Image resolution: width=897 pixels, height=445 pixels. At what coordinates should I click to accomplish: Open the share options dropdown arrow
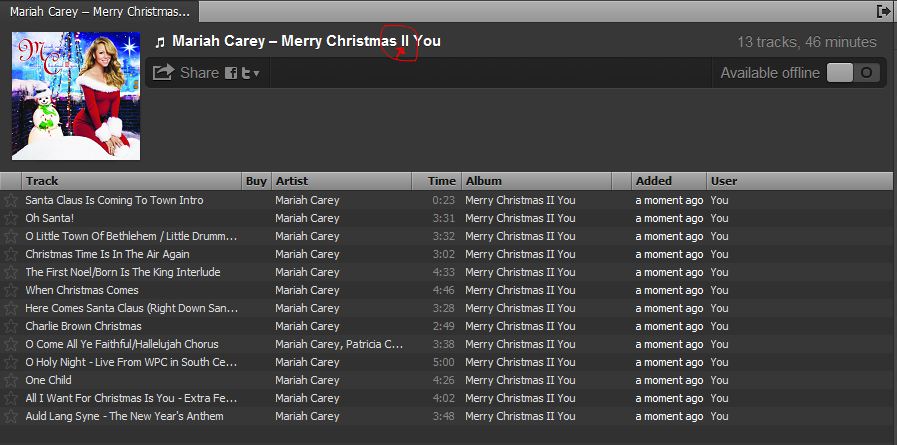(256, 74)
